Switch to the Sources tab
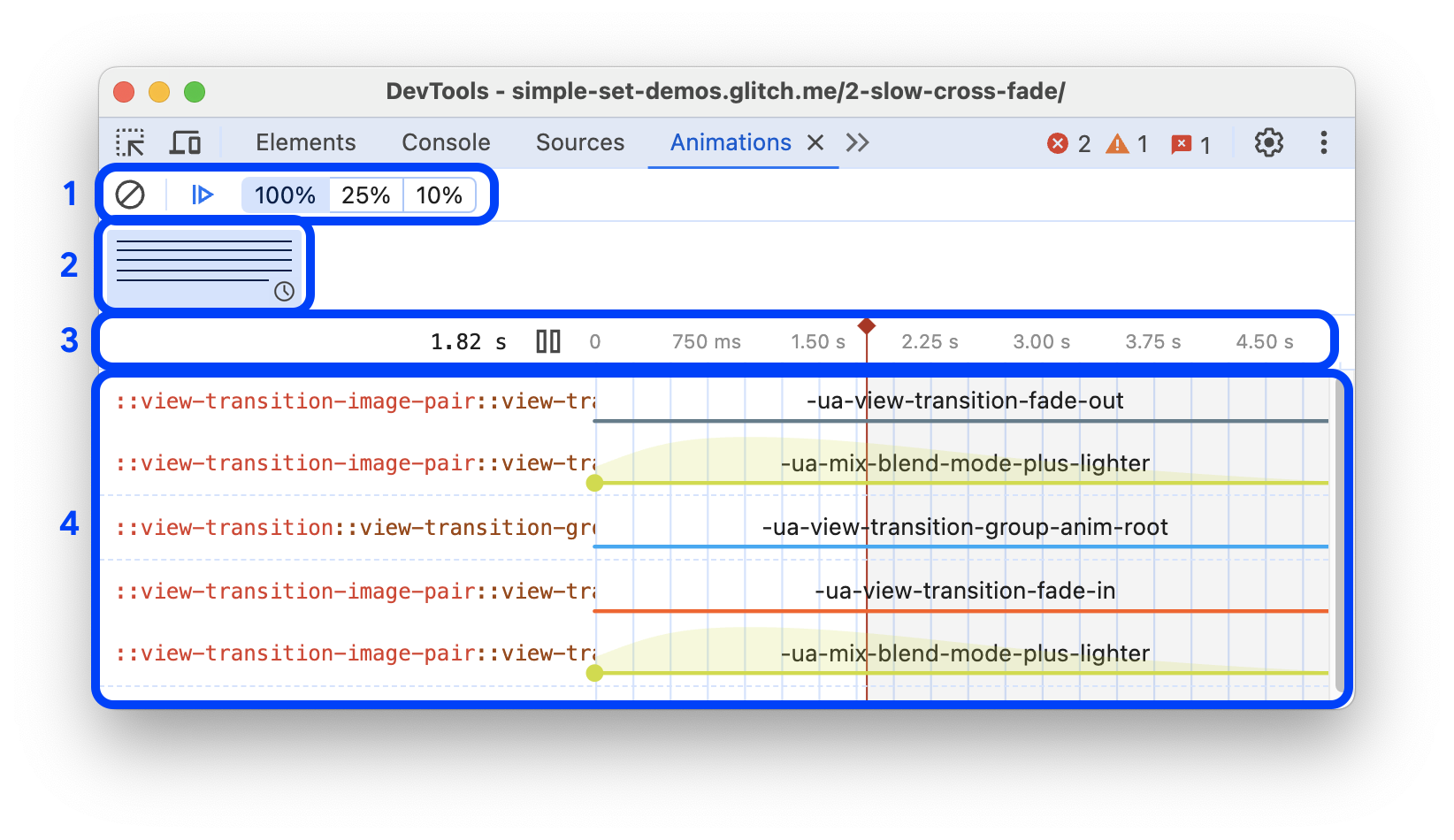Image resolution: width=1454 pixels, height=840 pixels. [579, 142]
